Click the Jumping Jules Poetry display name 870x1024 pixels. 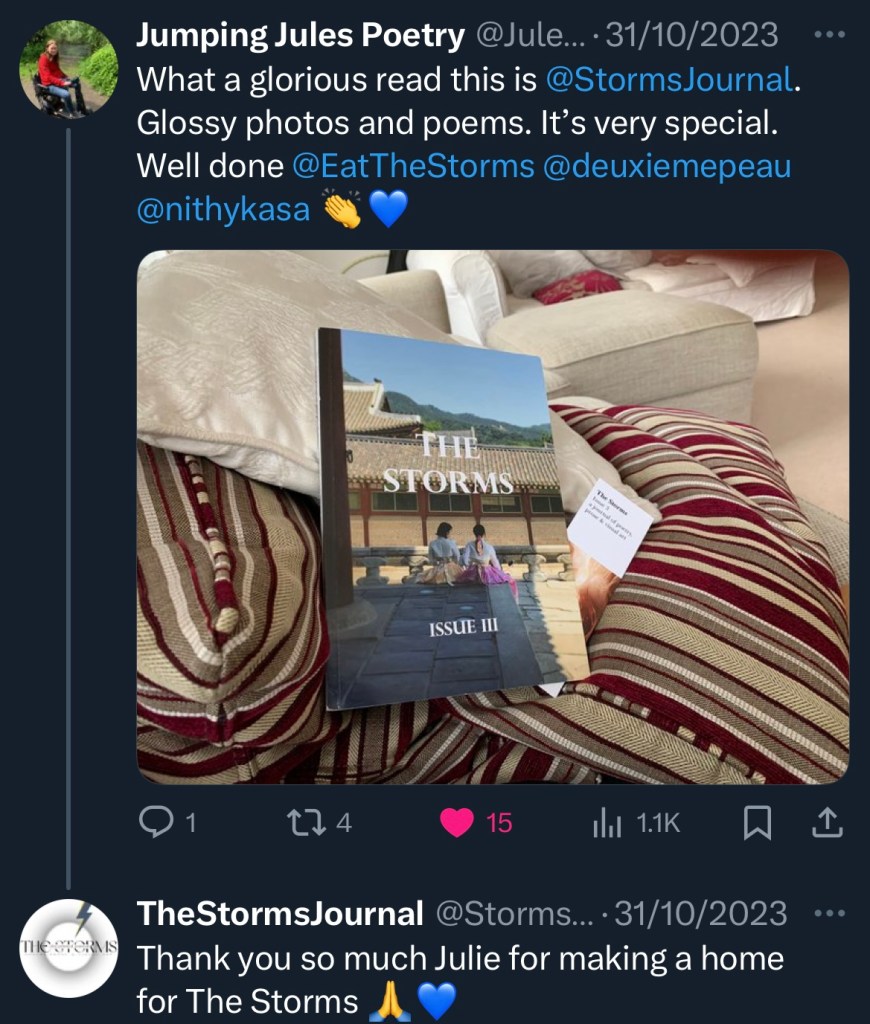click(300, 36)
